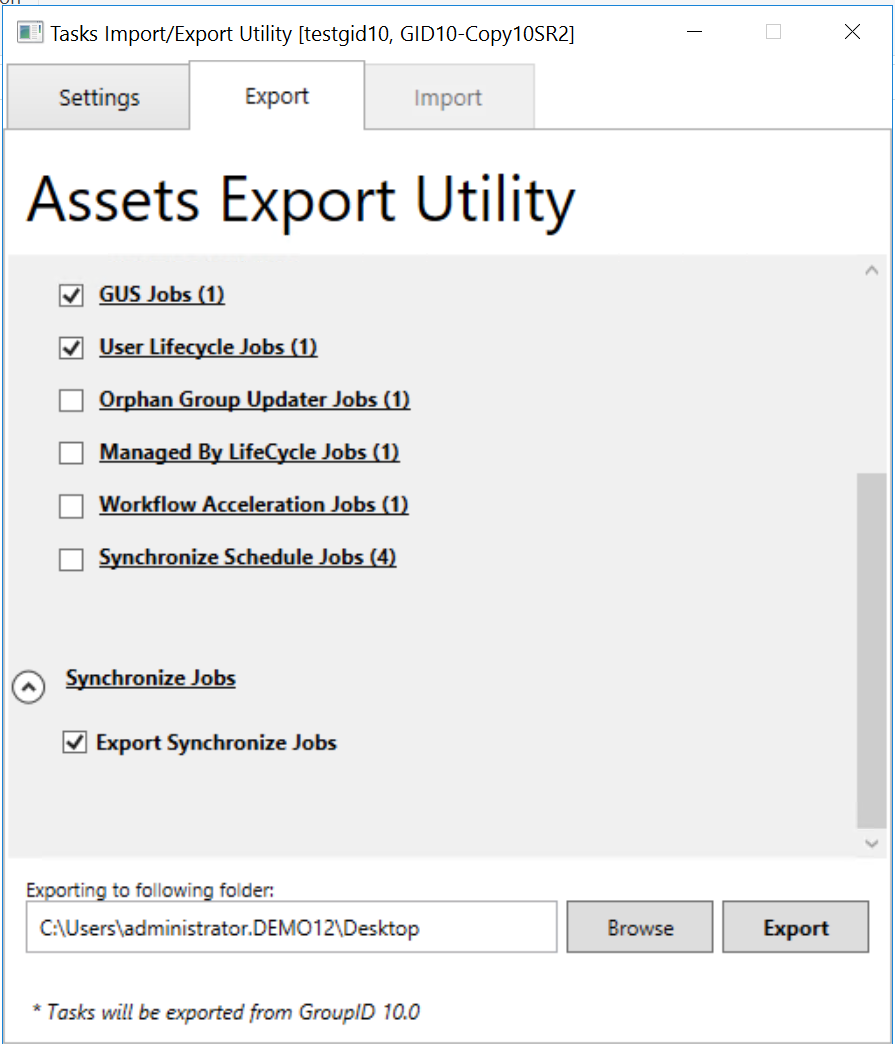The width and height of the screenshot is (895, 1047).
Task: Click the Export button
Action: pyautogui.click(x=795, y=926)
